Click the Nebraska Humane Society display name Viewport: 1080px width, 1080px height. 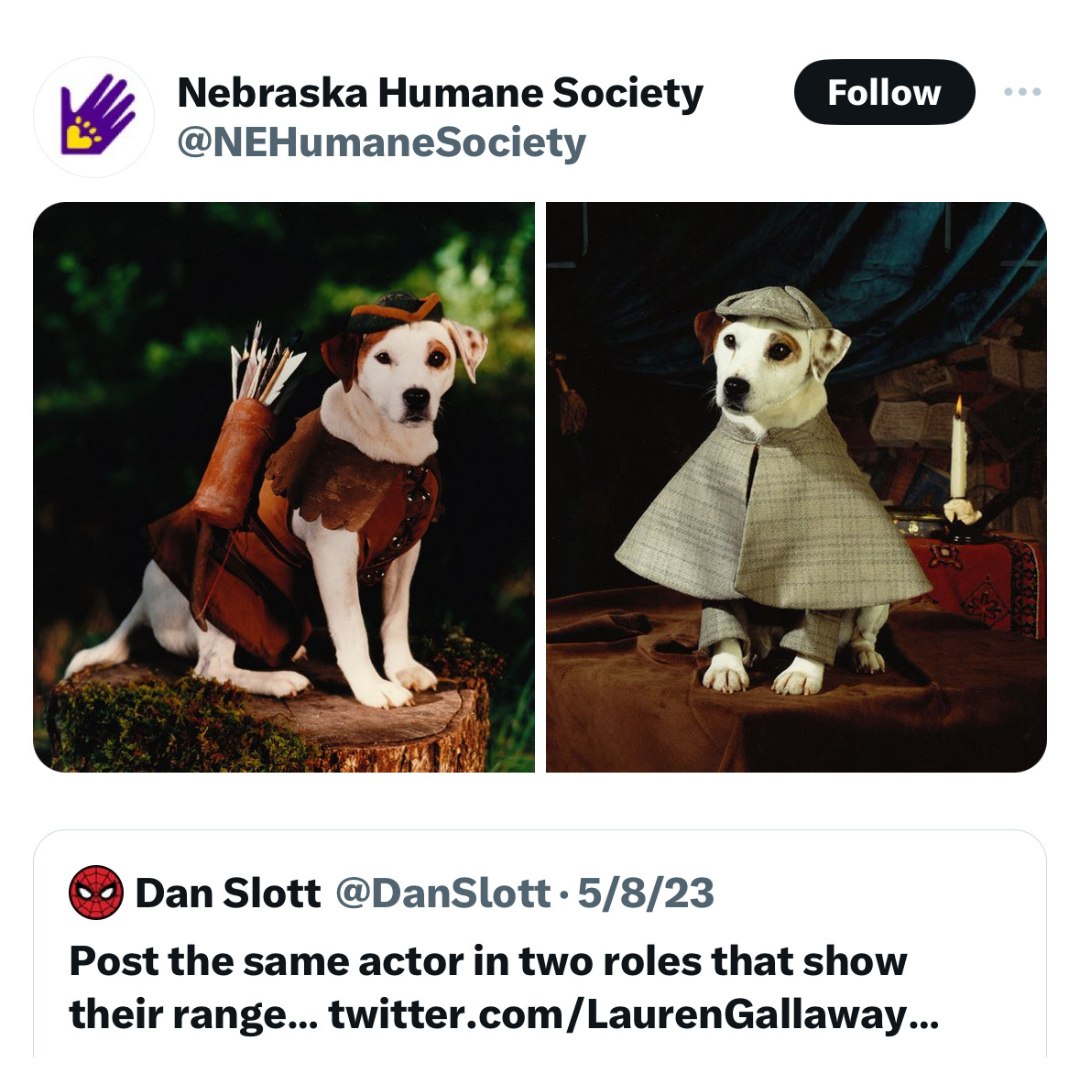coord(440,92)
